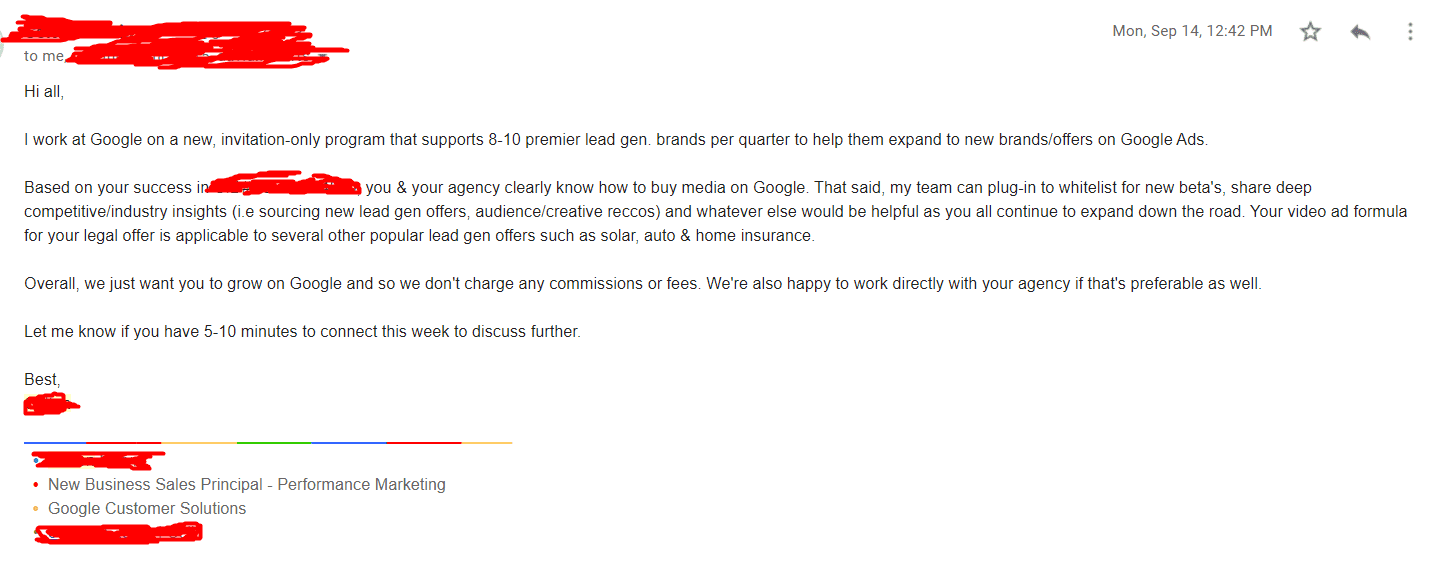Viewport: 1429px width, 561px height.
Task: Star this email message
Action: pos(1310,32)
